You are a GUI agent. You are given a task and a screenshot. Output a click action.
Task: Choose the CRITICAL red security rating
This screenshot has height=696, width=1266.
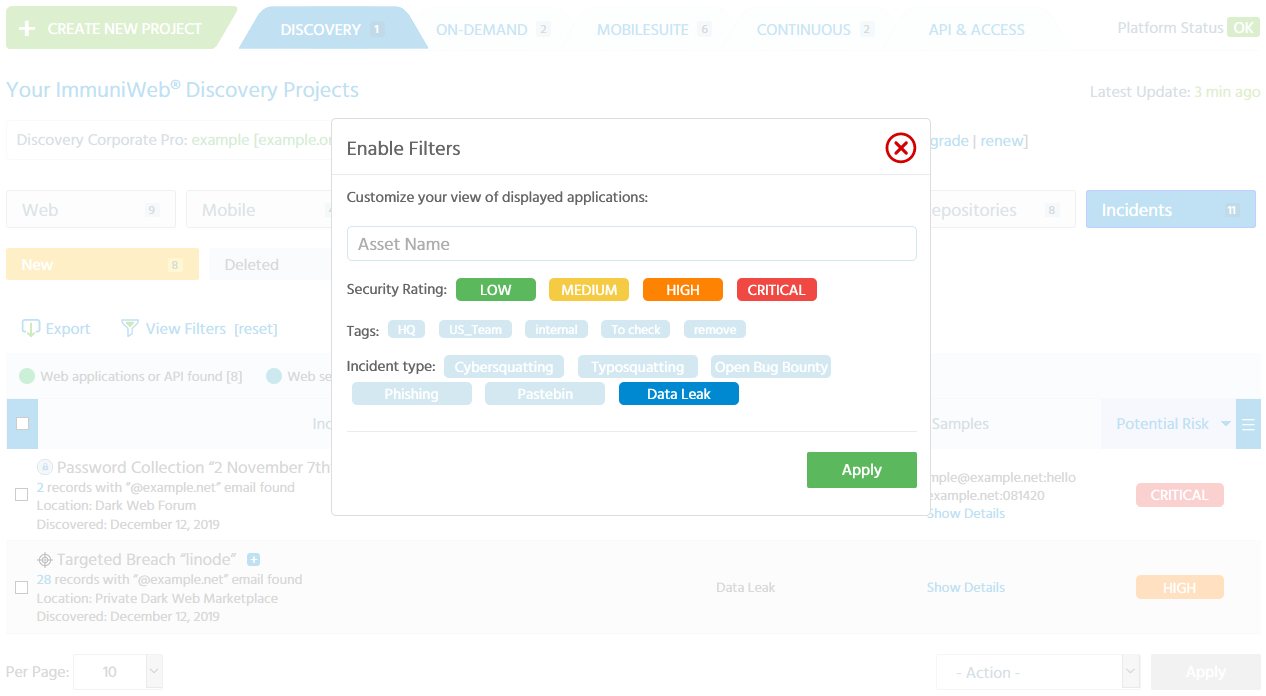tap(776, 290)
